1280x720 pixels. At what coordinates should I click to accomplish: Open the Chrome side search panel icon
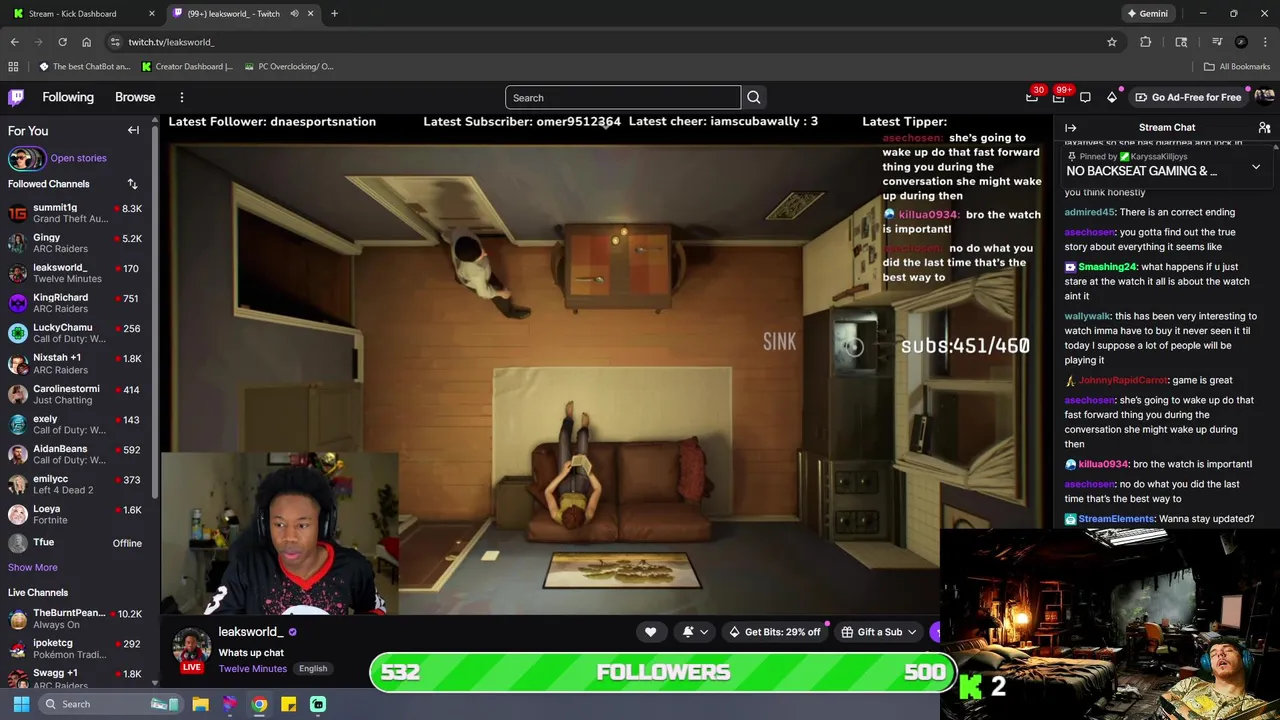tap(1181, 42)
